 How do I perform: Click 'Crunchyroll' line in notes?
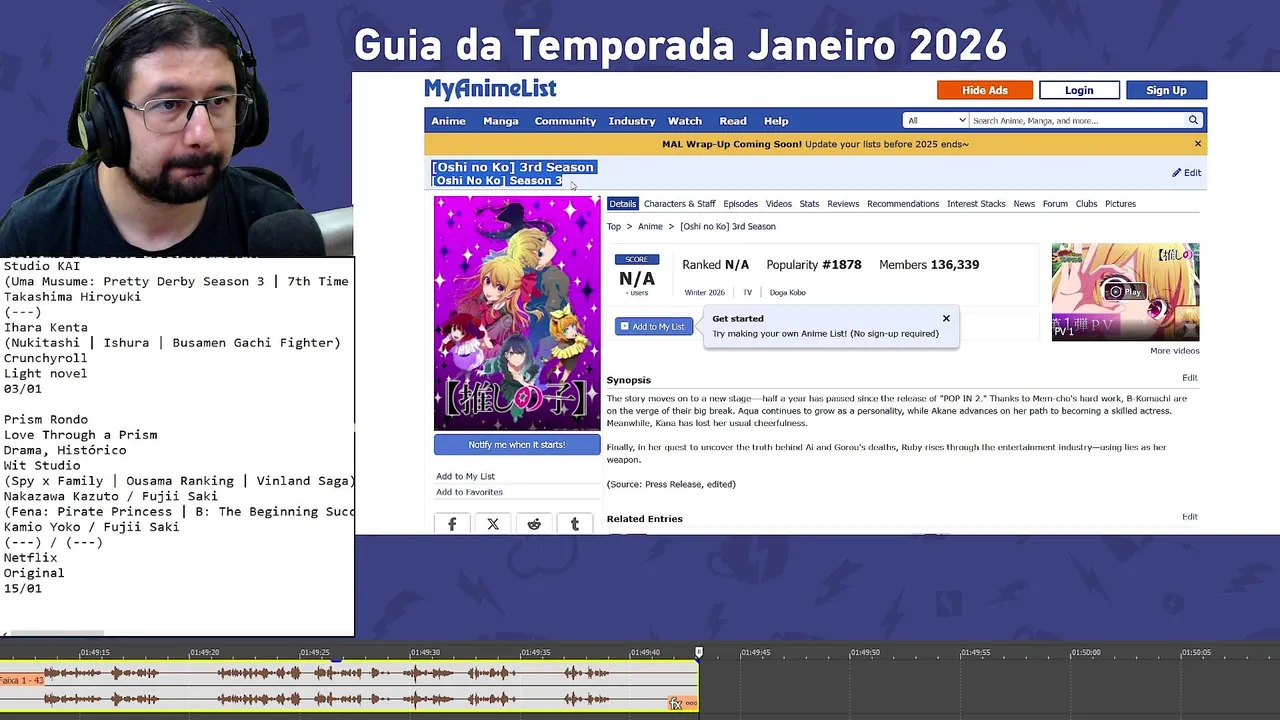click(x=46, y=358)
